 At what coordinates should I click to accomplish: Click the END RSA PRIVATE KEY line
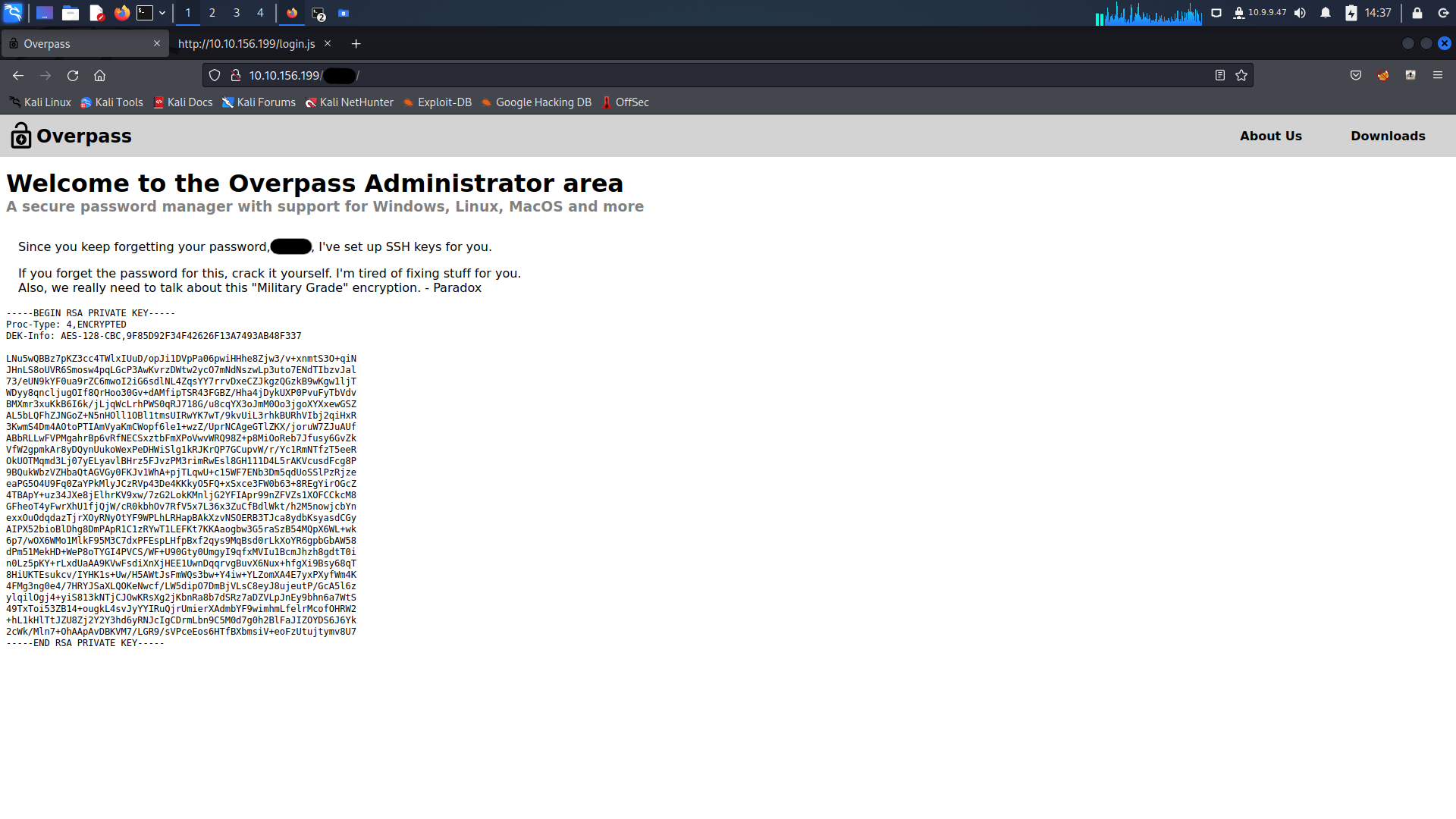coord(85,643)
